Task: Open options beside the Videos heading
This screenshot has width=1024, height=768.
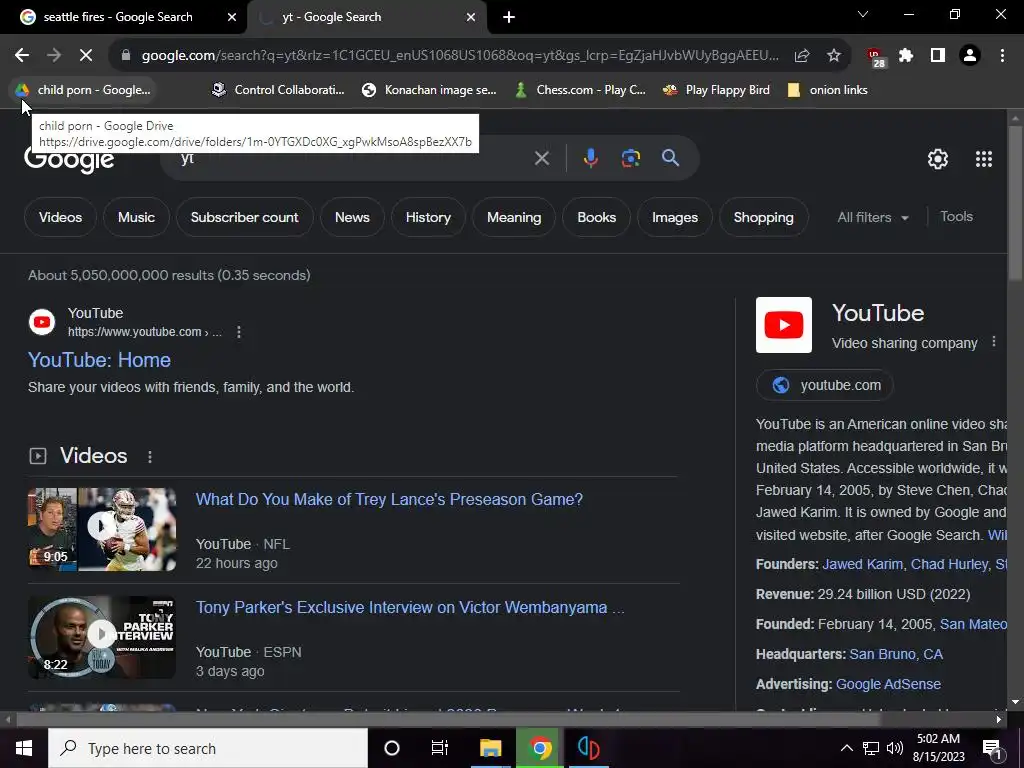Action: 150,456
